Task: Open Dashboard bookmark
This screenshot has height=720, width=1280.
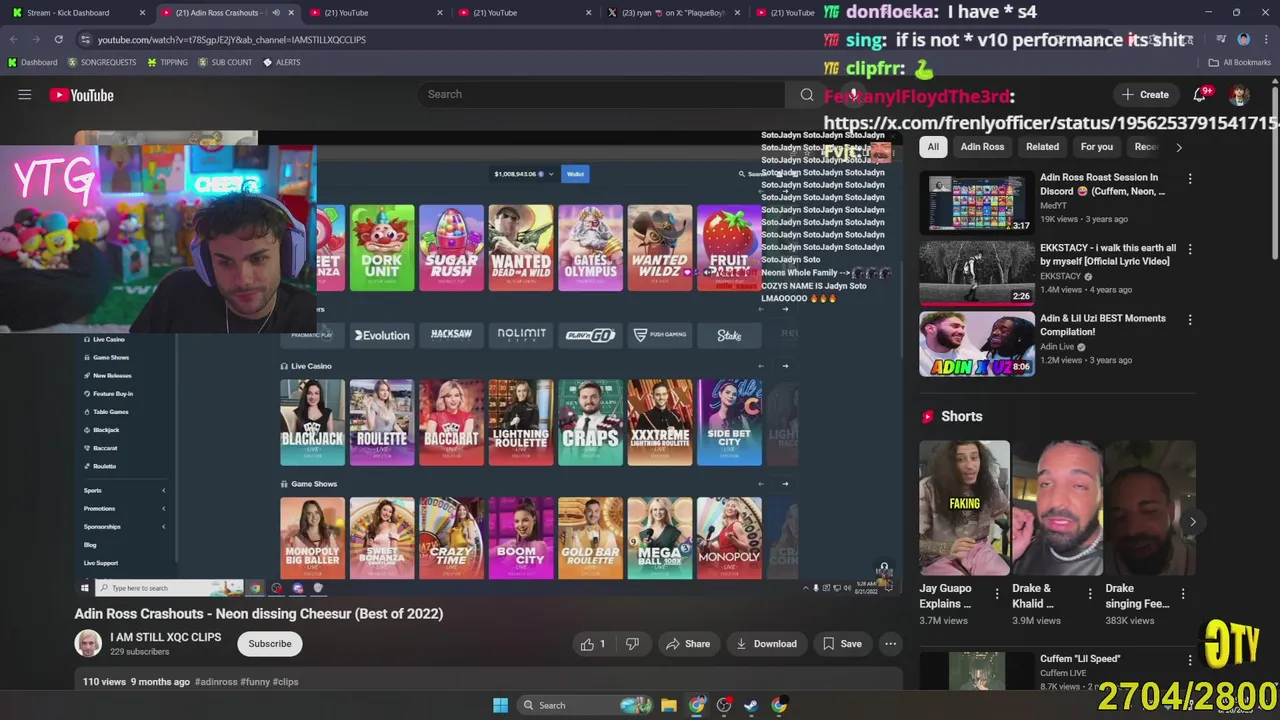Action: 32,62
